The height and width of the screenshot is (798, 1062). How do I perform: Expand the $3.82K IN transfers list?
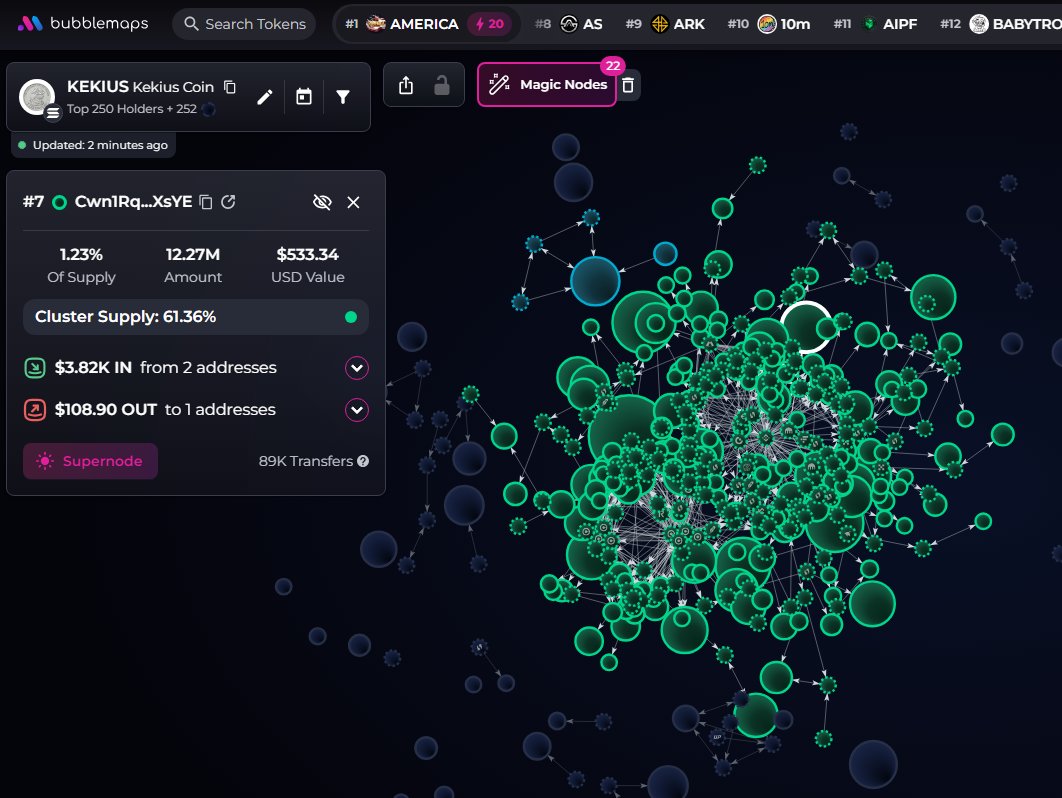[357, 368]
